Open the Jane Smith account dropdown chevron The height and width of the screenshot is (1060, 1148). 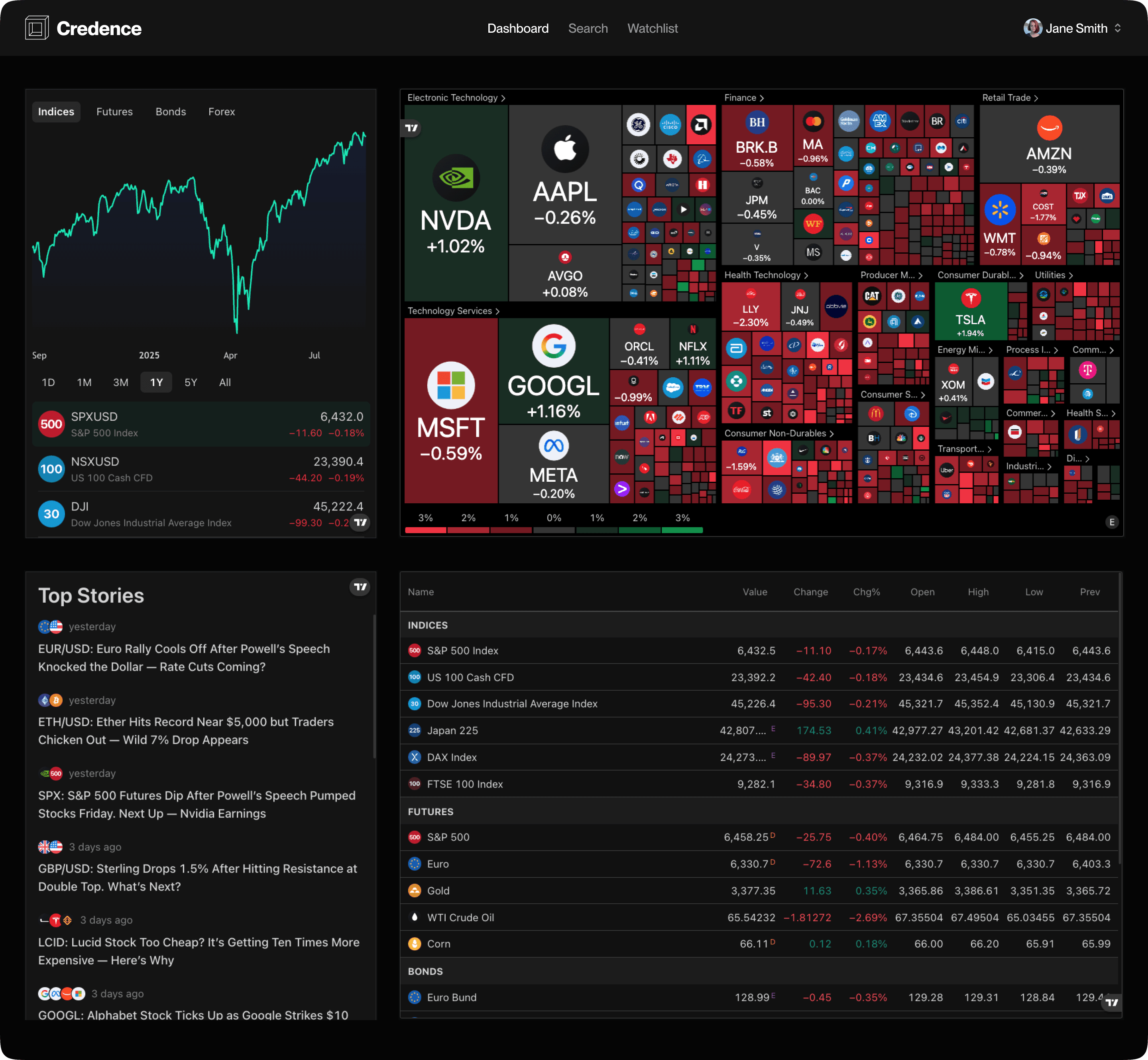(x=1118, y=28)
